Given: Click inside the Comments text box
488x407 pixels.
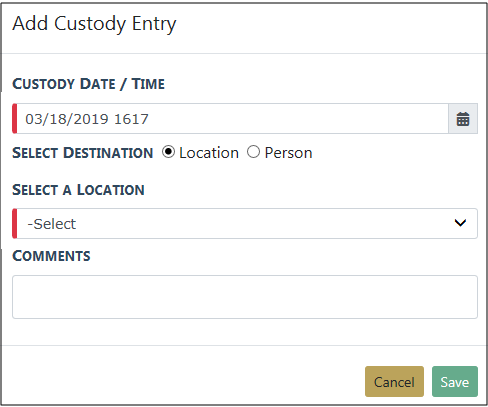Looking at the screenshot, I should point(245,297).
